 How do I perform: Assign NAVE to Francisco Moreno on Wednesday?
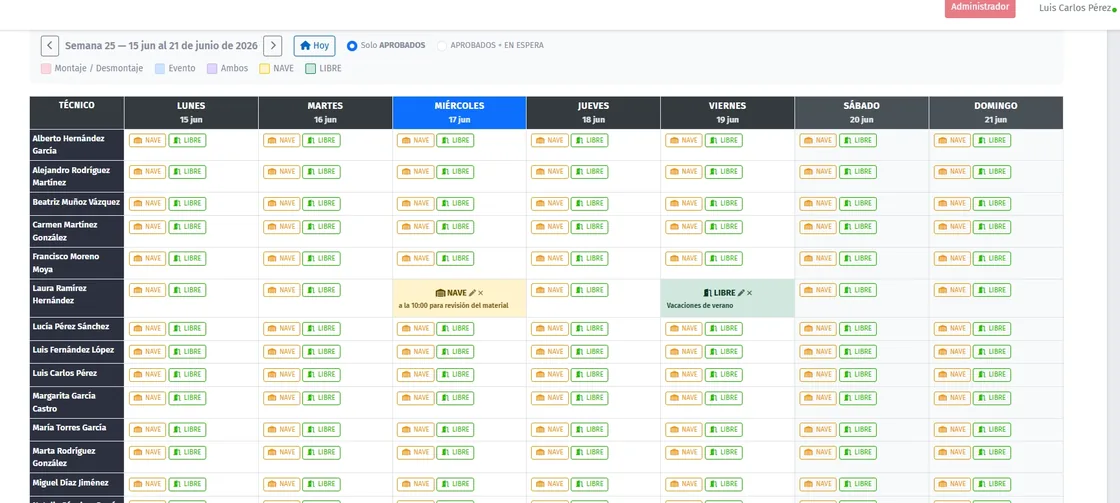tap(416, 258)
